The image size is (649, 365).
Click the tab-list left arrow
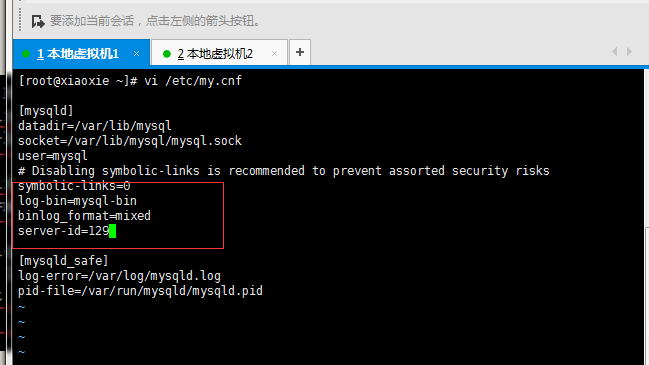(615, 51)
